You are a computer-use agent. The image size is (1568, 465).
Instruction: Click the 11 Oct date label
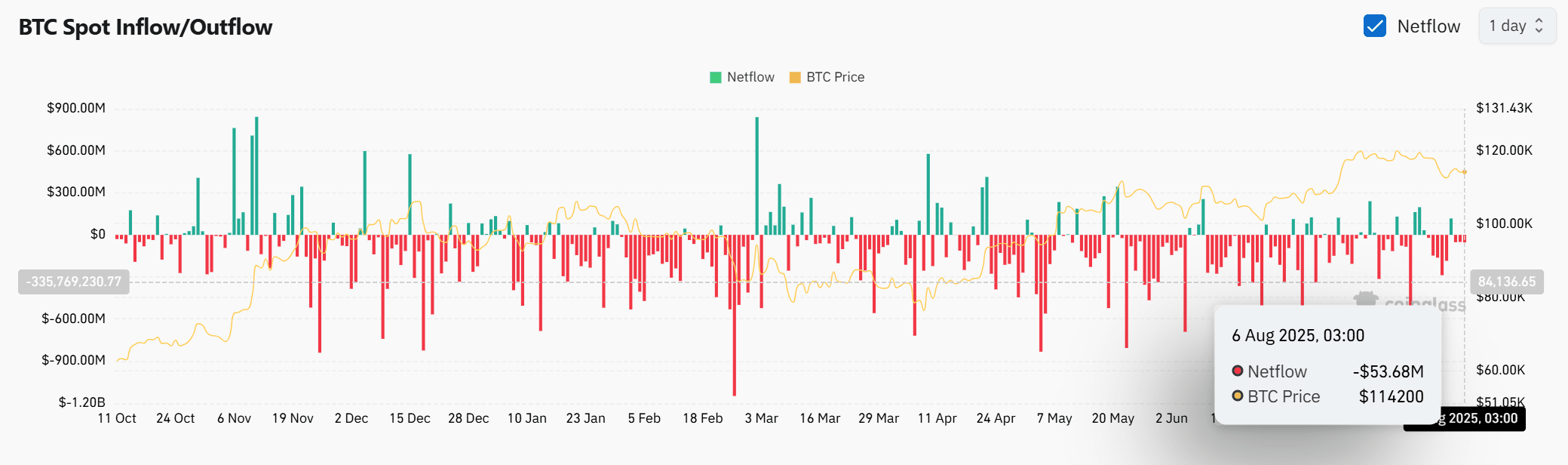coord(117,418)
